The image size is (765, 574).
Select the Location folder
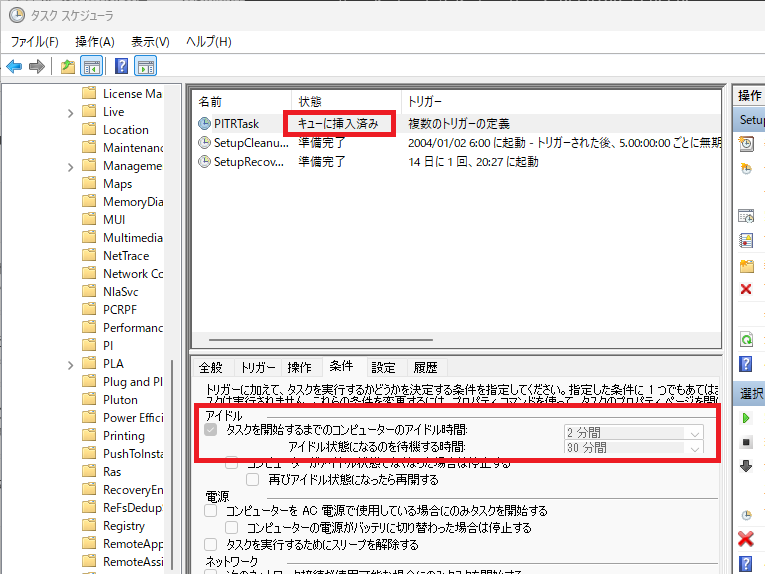coord(125,130)
